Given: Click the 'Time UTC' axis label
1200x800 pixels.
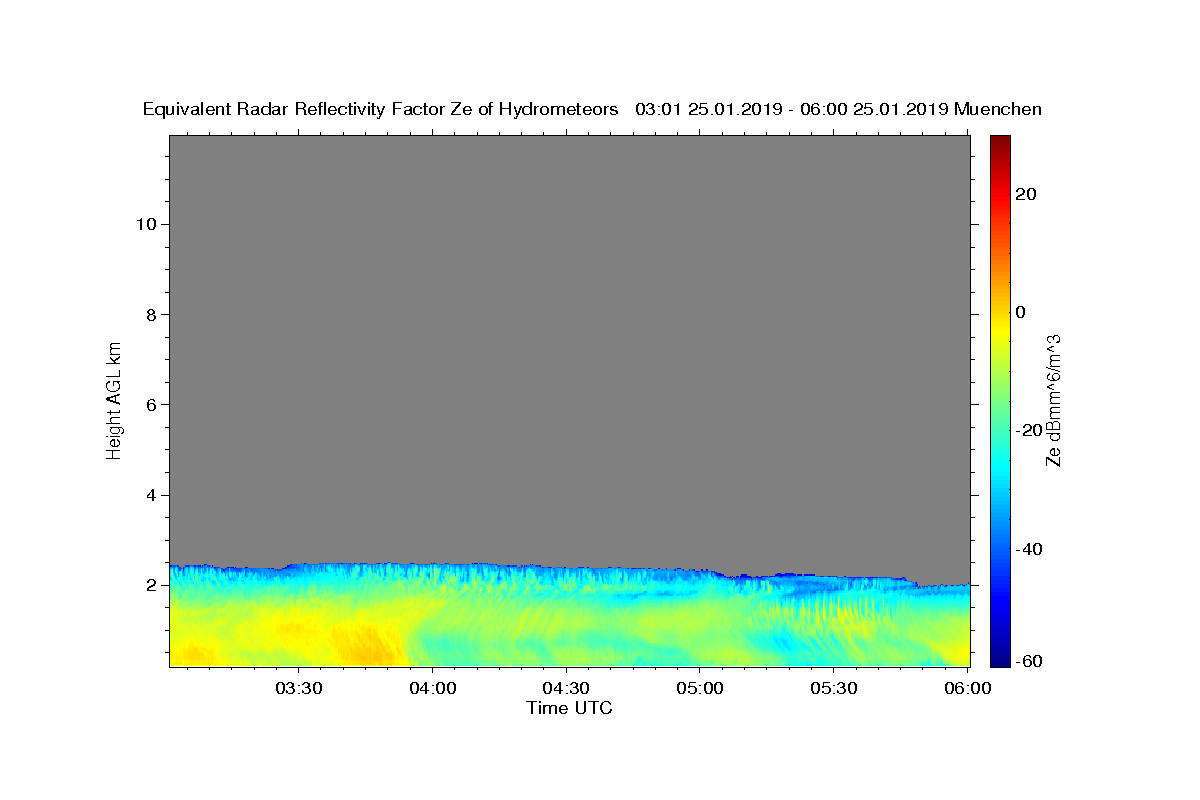Looking at the screenshot, I should pos(569,708).
